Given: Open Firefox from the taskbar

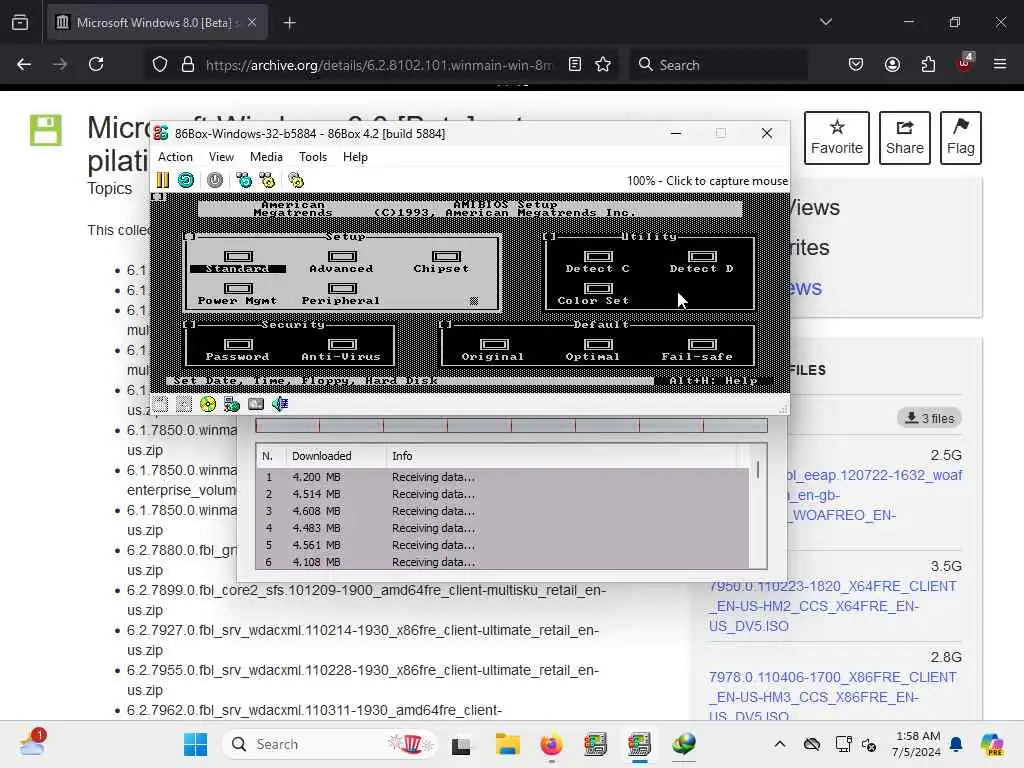Looking at the screenshot, I should pos(551,744).
